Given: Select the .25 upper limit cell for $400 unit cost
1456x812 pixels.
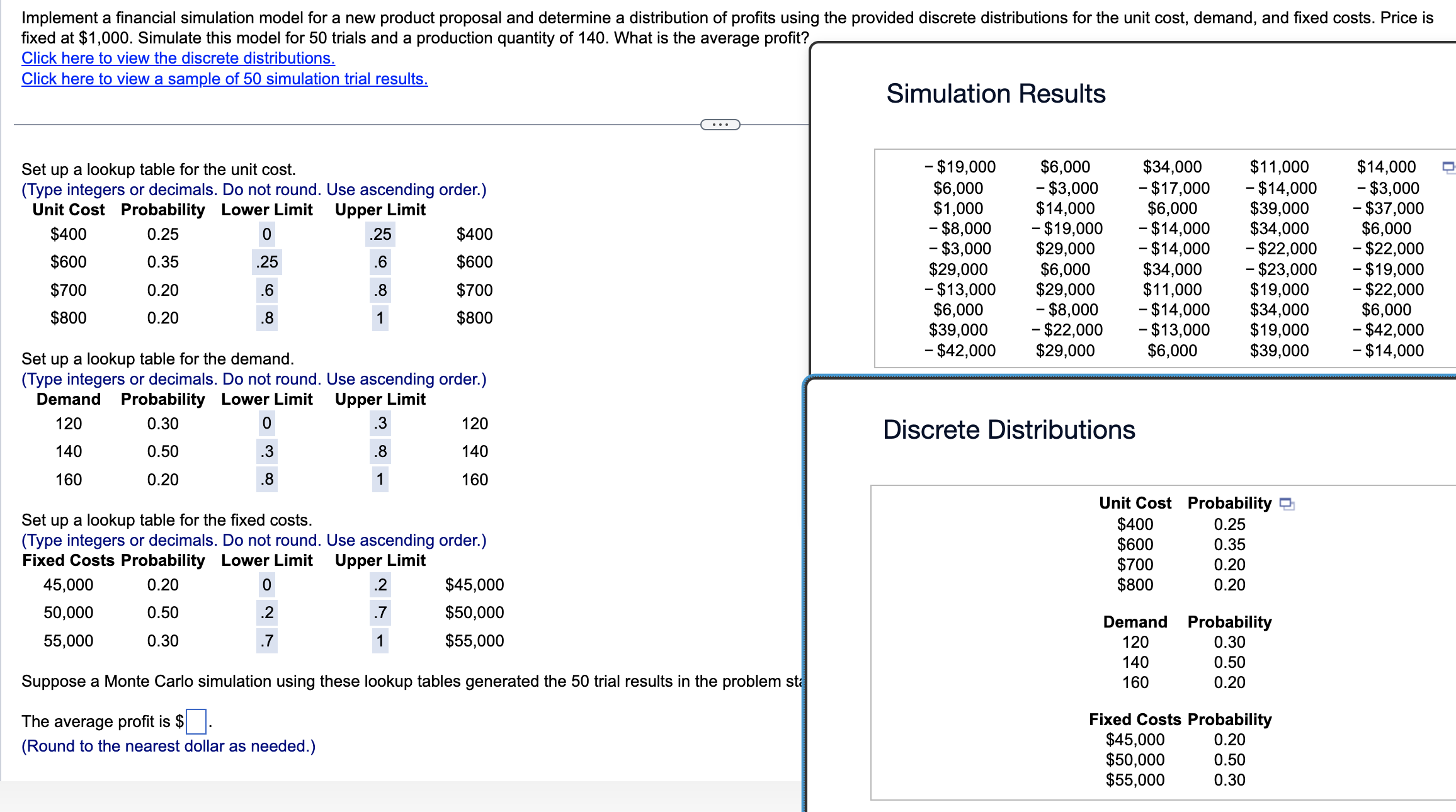Looking at the screenshot, I should click(x=381, y=234).
